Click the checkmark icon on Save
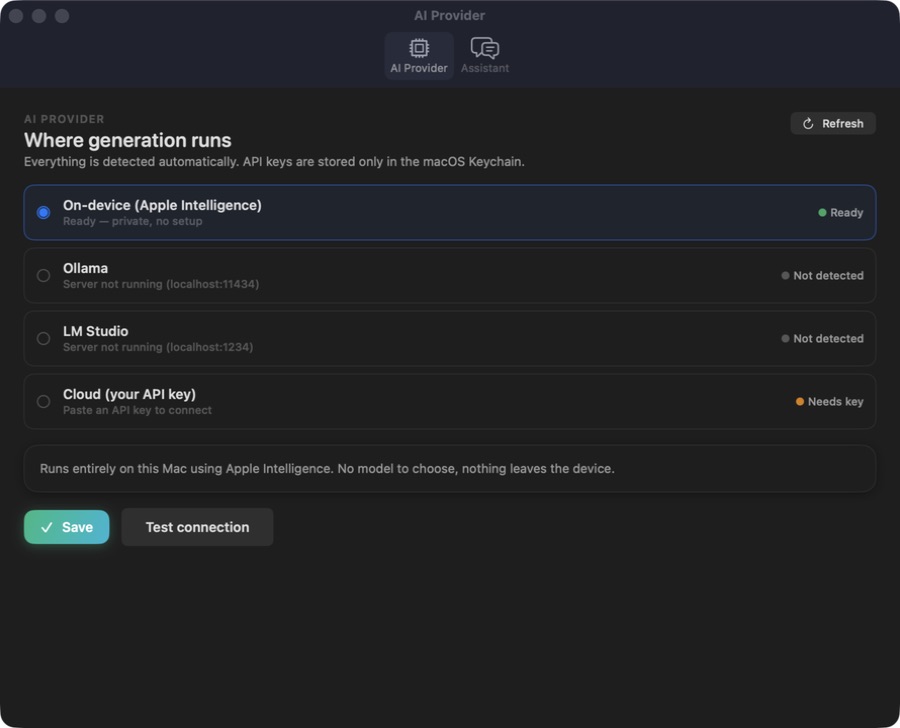The height and width of the screenshot is (728, 900). (47, 527)
